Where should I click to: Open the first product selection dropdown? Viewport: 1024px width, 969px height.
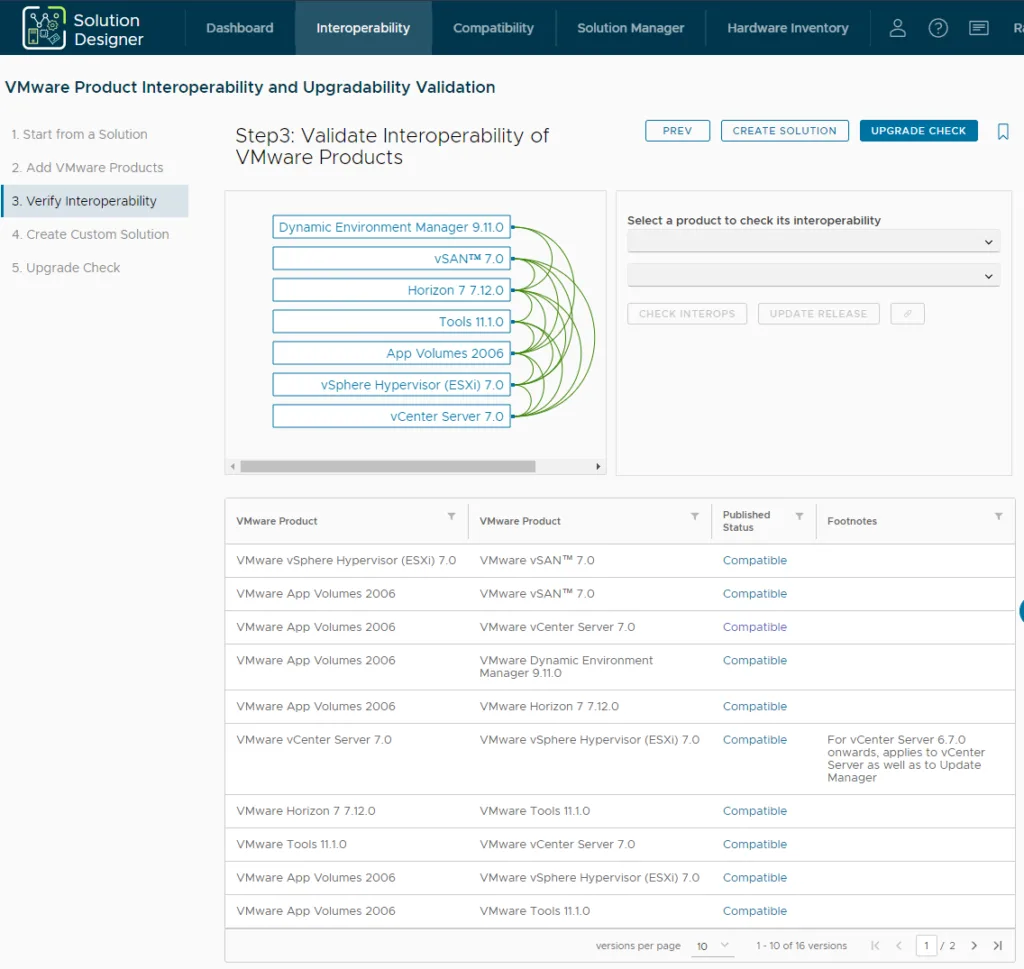pyautogui.click(x=813, y=242)
